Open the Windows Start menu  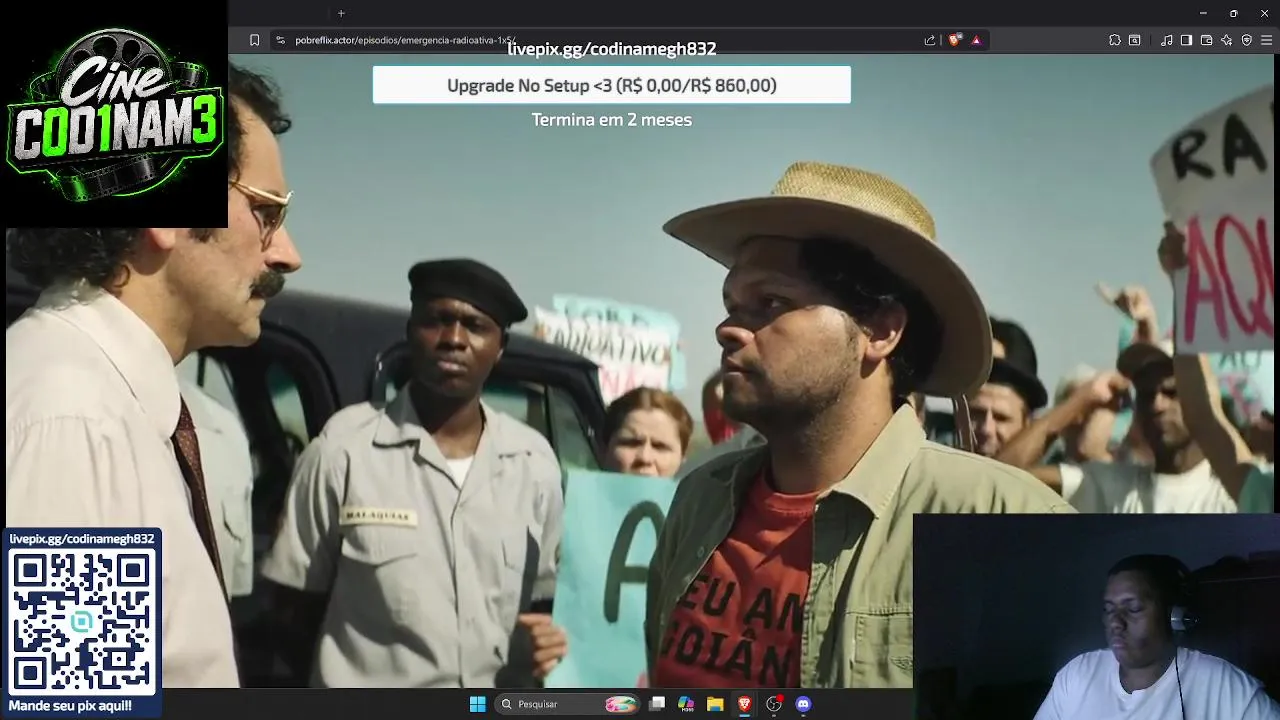pos(478,704)
